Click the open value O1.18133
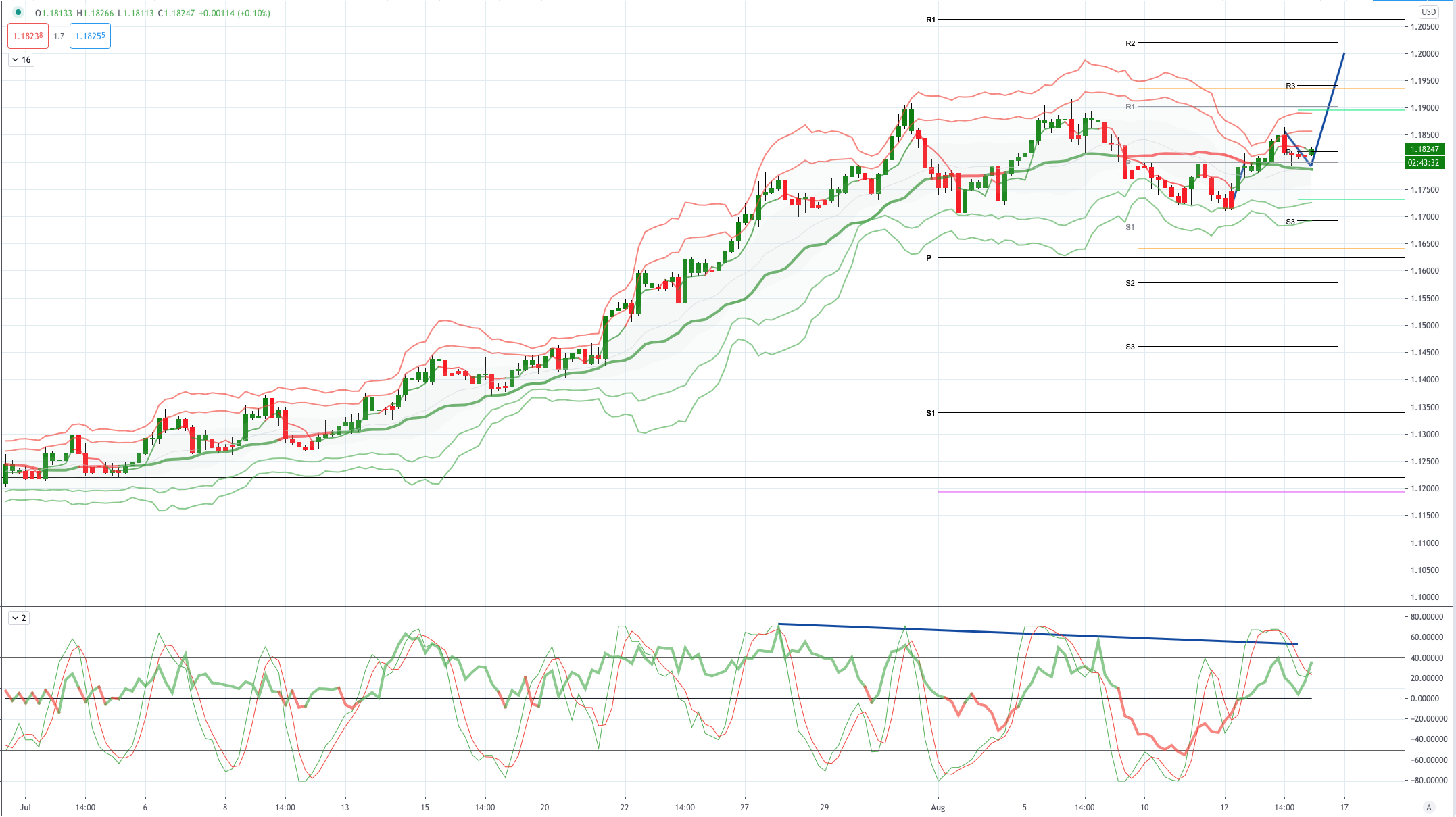The image size is (1456, 817). coord(53,13)
